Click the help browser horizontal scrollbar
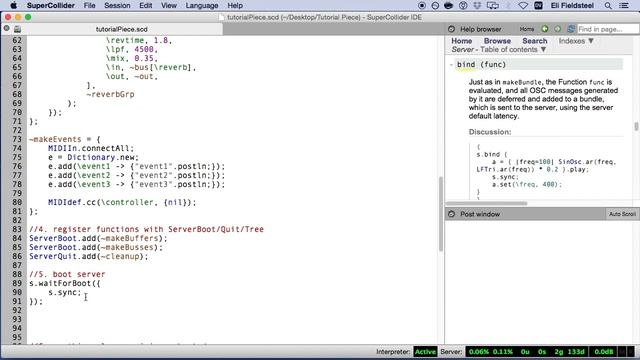640x360 pixels. tap(487, 203)
